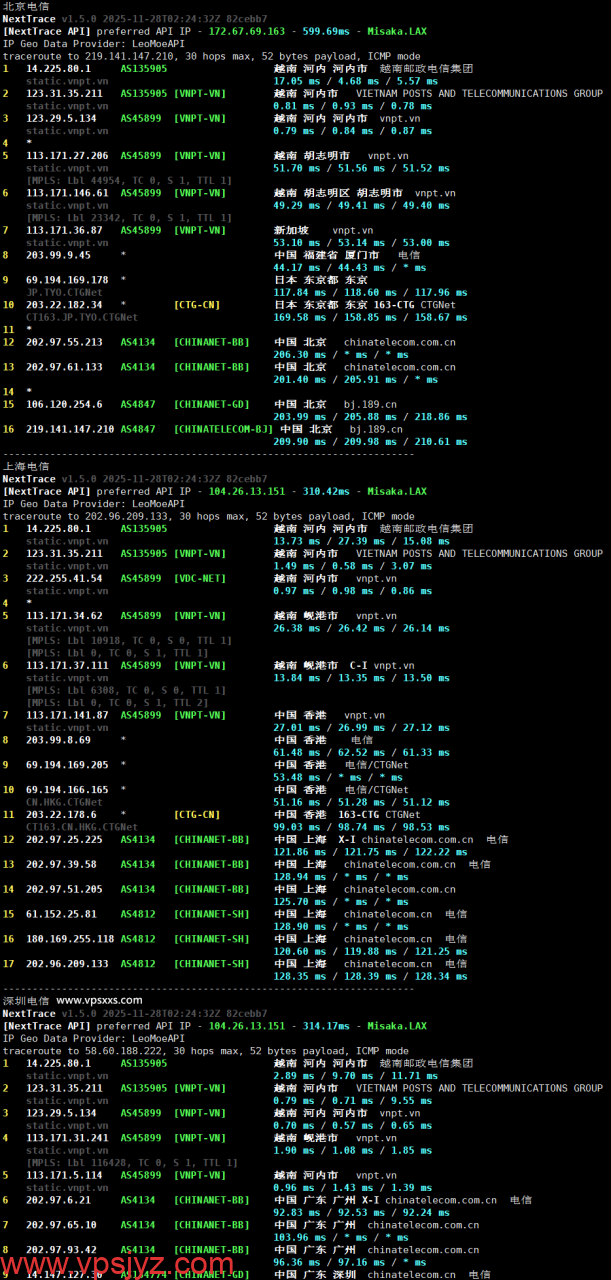Select hop IP 113.171.31.241

[x=67, y=1138]
